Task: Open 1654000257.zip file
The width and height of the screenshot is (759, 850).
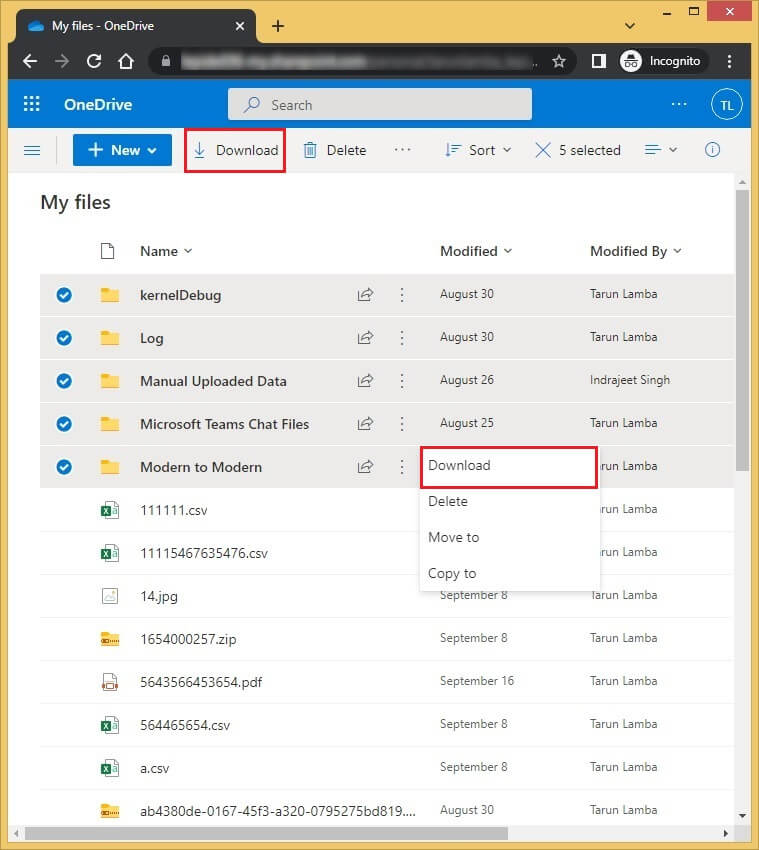Action: click(188, 639)
